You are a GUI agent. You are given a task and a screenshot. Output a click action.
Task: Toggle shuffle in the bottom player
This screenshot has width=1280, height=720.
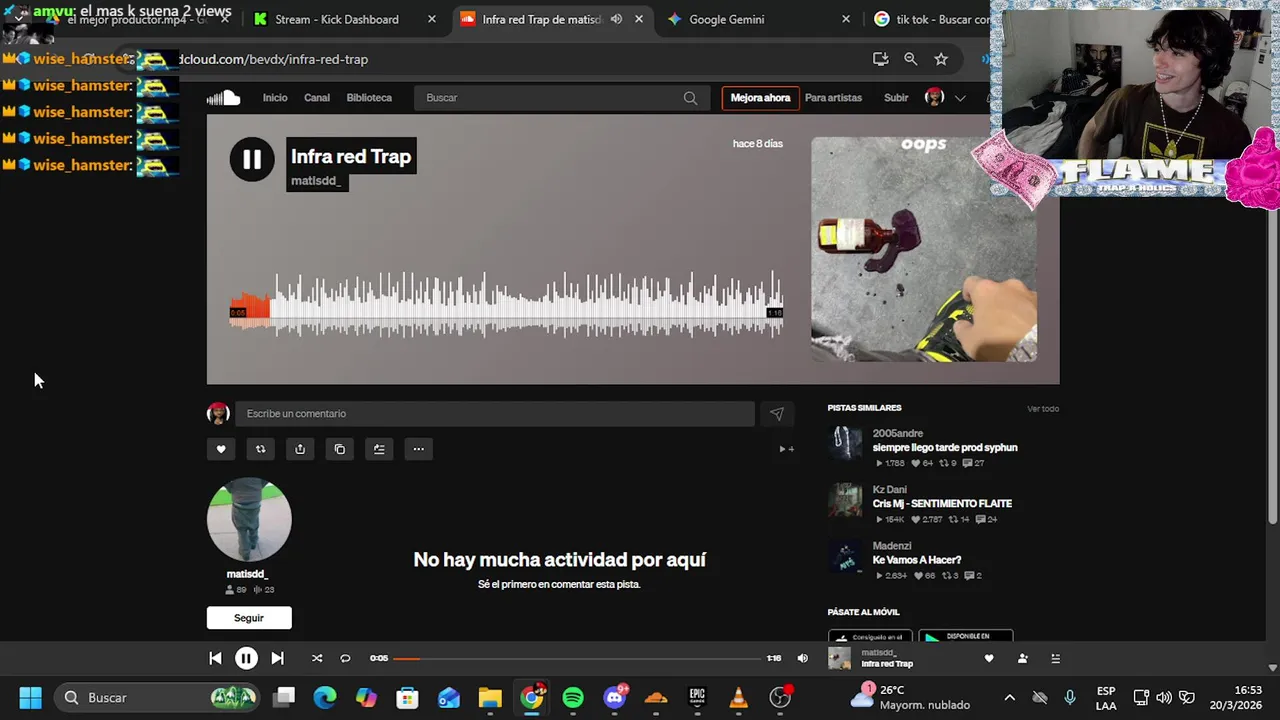tap(317, 658)
